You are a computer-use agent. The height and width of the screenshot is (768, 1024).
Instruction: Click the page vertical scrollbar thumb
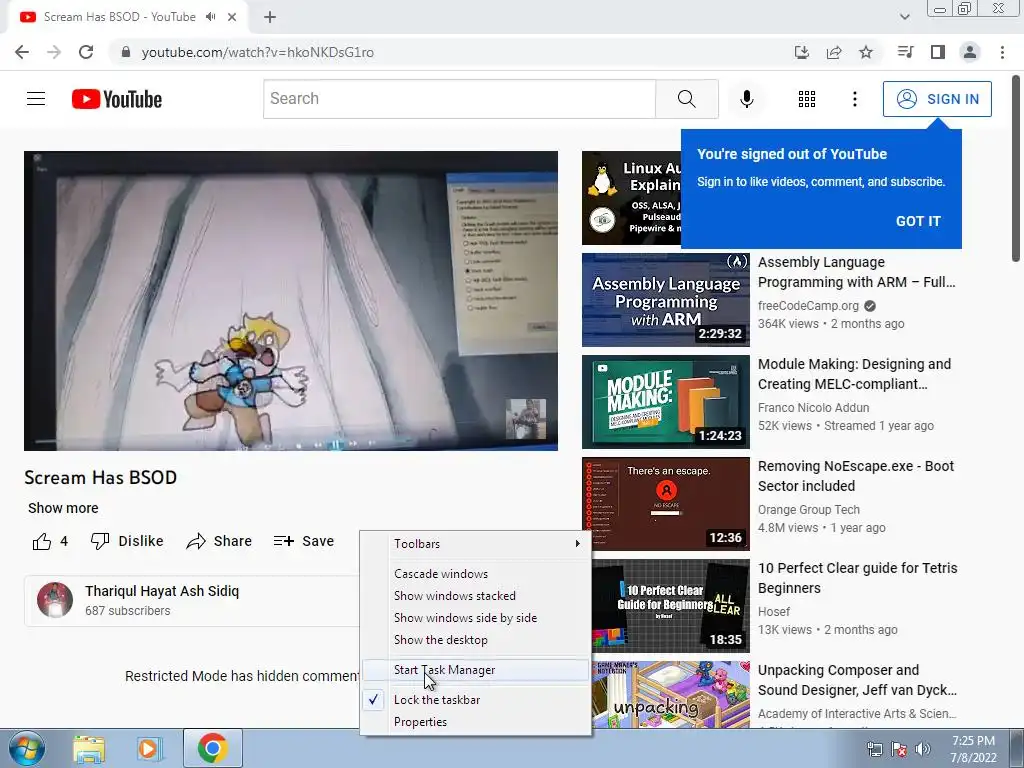point(1016,168)
